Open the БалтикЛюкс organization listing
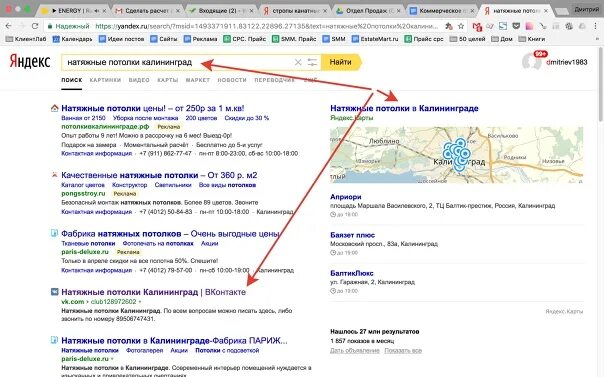Image resolution: width=604 pixels, height=377 pixels. click(351, 273)
